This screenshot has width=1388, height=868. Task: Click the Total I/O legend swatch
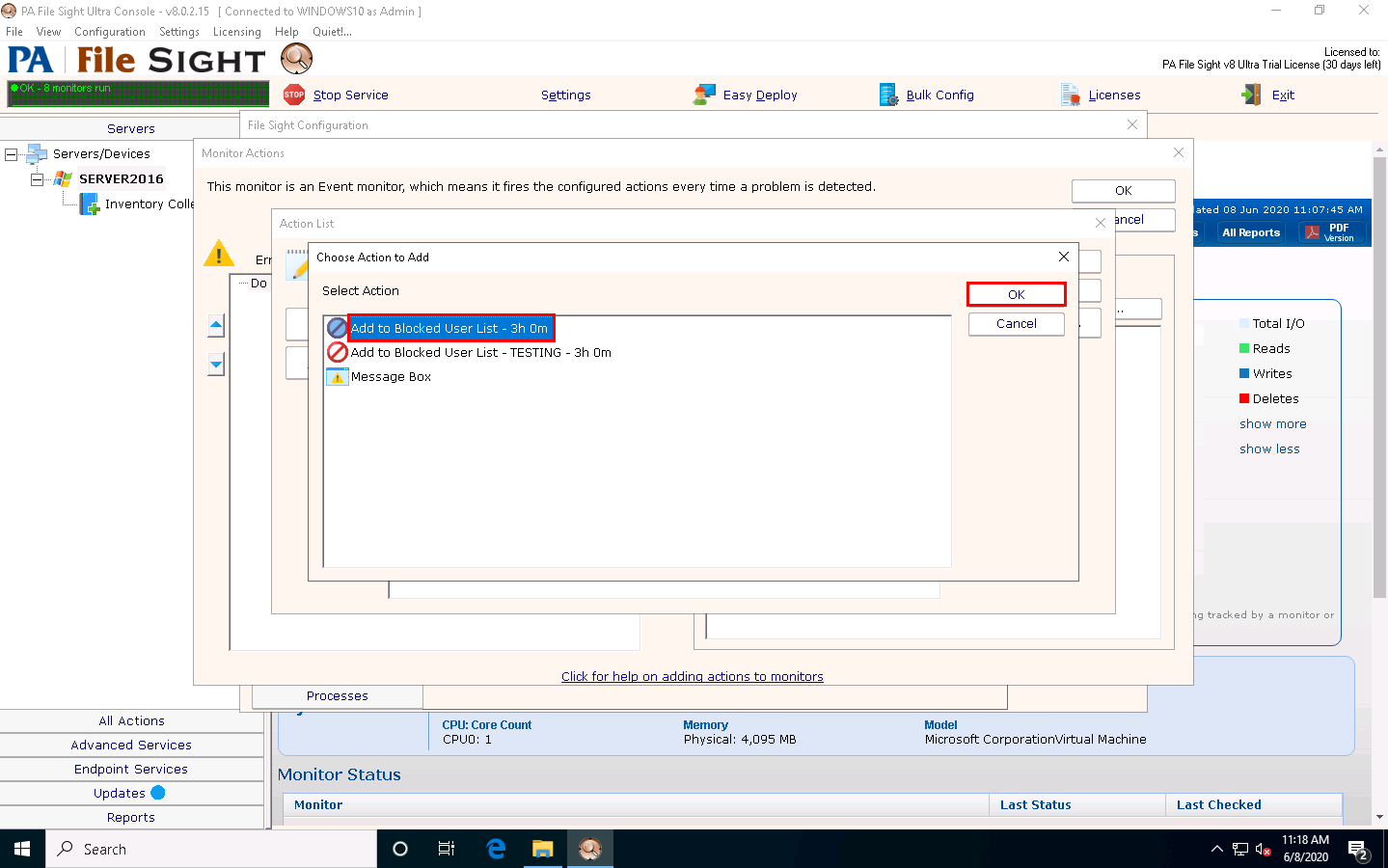(1244, 323)
